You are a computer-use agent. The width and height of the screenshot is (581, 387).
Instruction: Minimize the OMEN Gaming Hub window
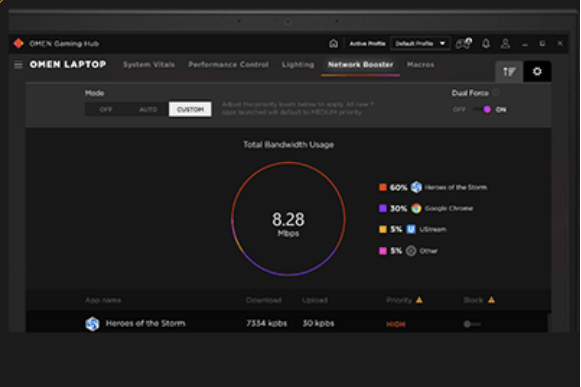[525, 44]
